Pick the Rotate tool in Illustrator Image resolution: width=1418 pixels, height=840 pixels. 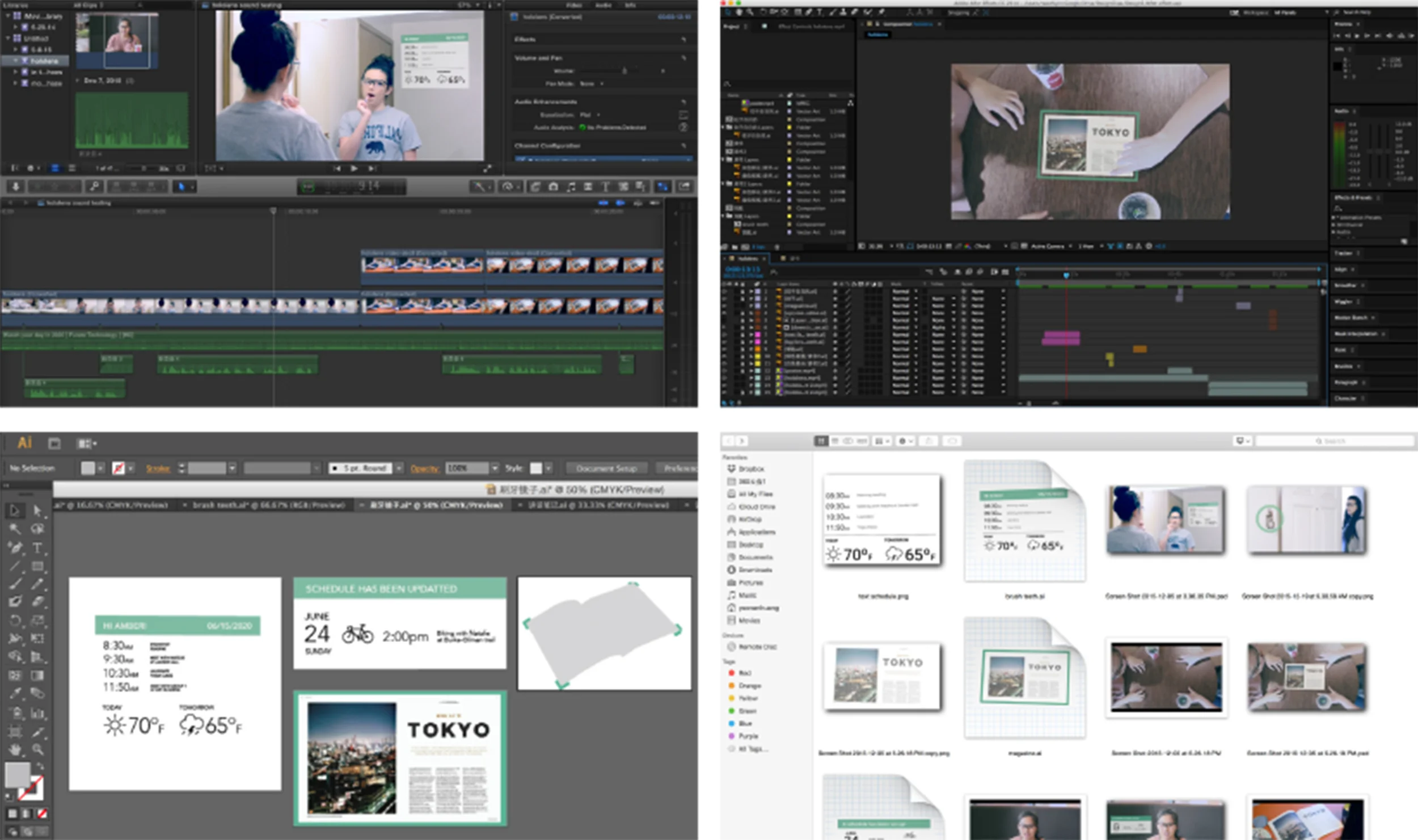pos(15,620)
